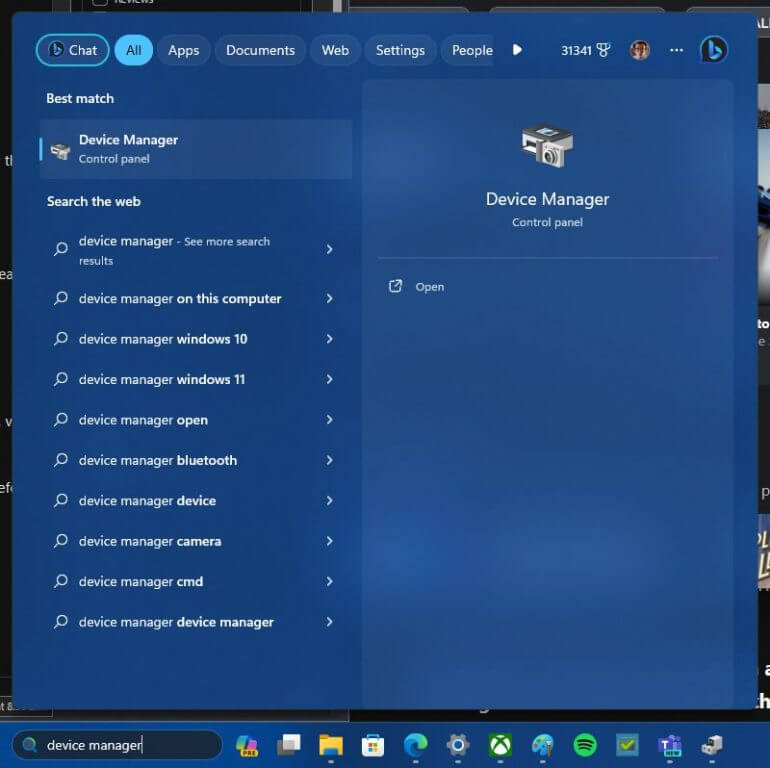Open Microsoft Edge from taskbar
The width and height of the screenshot is (770, 768).
[415, 745]
